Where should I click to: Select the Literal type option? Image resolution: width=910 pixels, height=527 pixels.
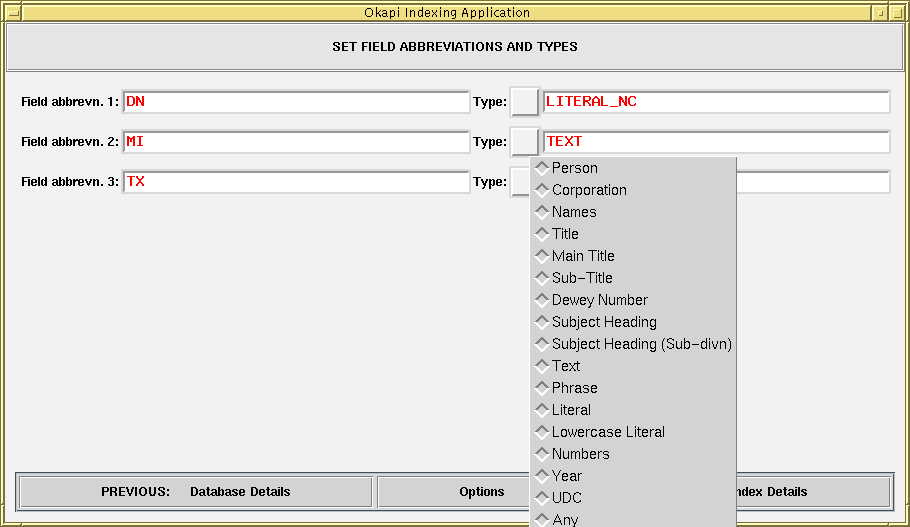pyautogui.click(x=633, y=410)
